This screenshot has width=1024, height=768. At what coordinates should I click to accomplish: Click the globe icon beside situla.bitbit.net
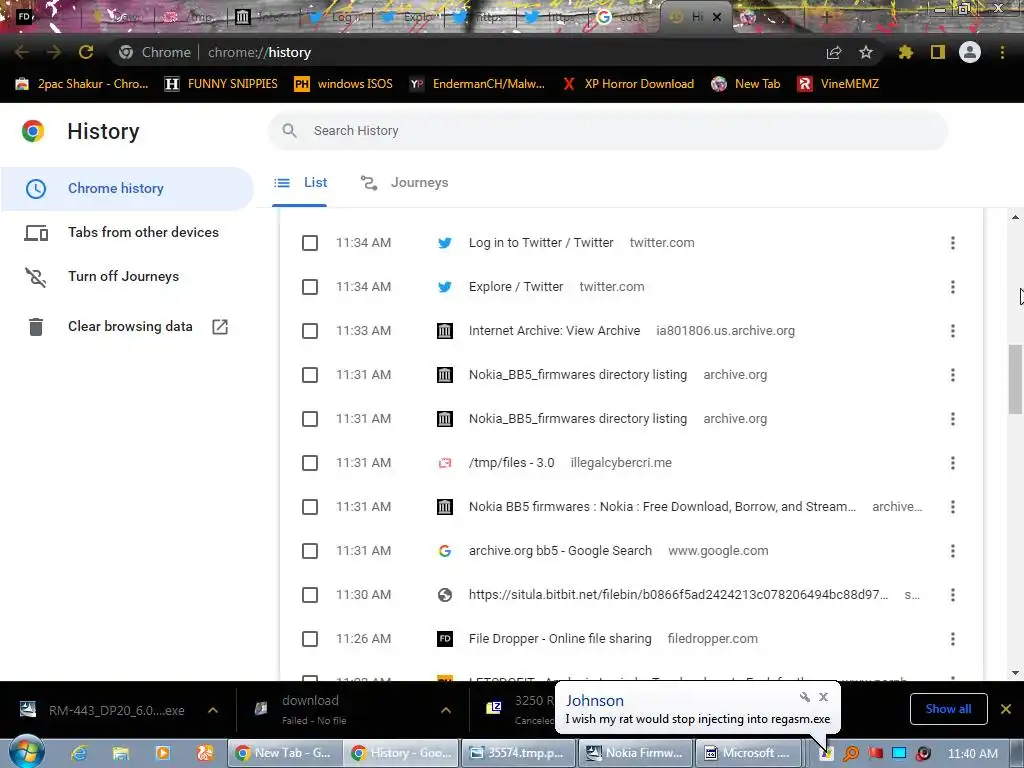(x=445, y=595)
